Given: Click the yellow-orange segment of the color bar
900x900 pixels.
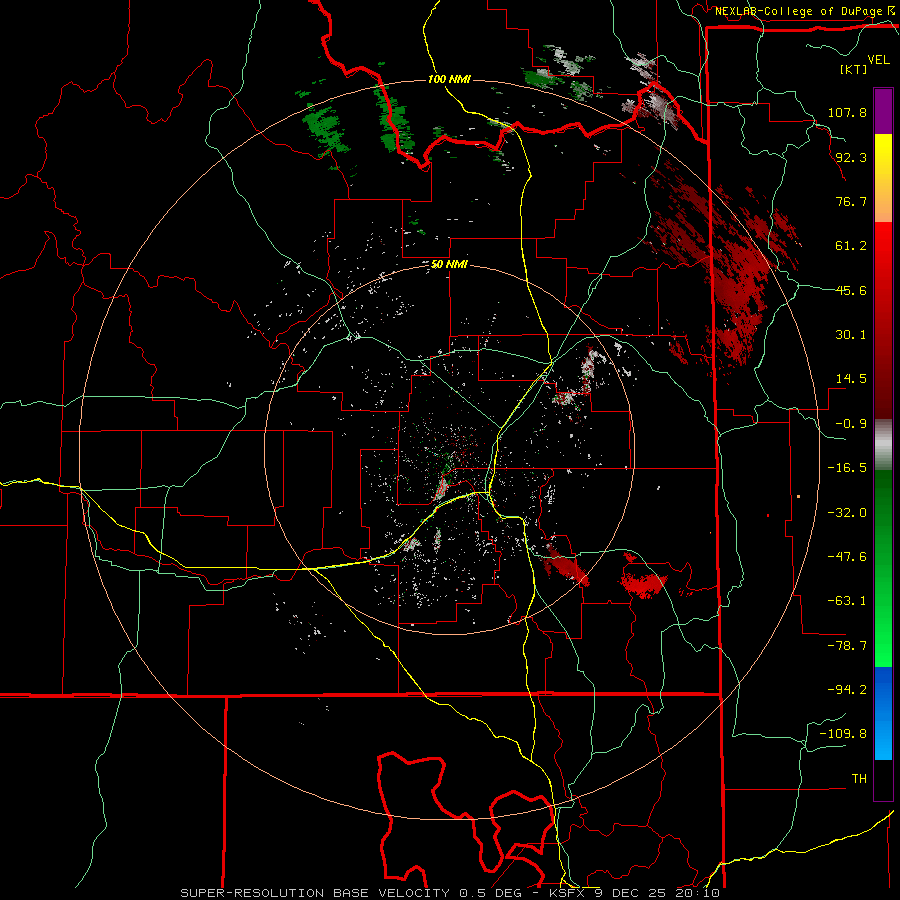Looking at the screenshot, I should pyautogui.click(x=883, y=178).
